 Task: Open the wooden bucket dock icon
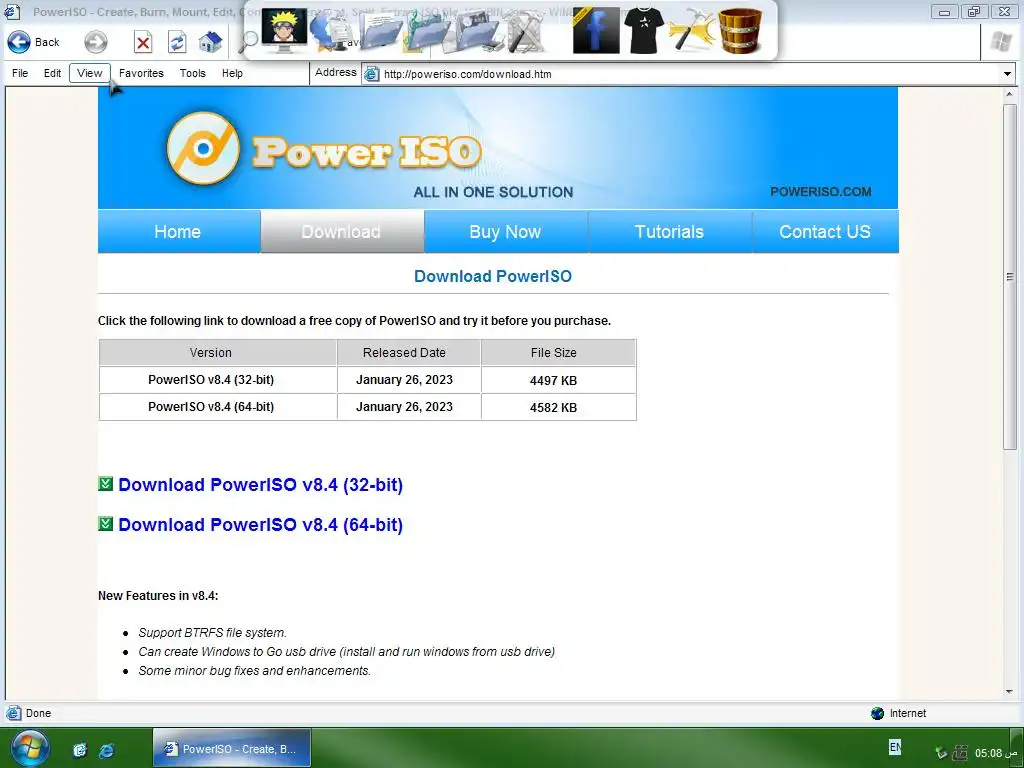tap(740, 30)
